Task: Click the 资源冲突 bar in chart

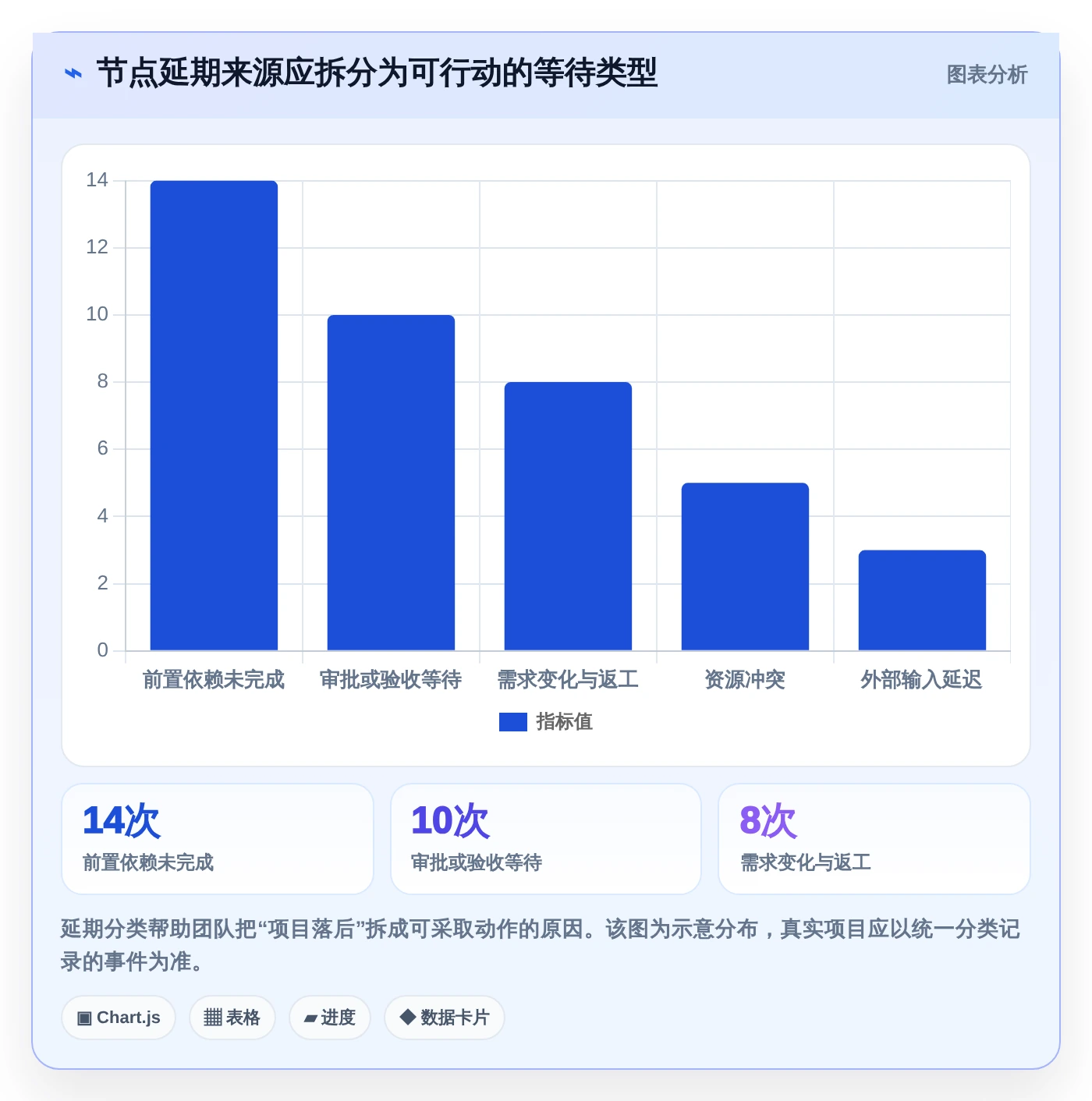Action: point(745,567)
